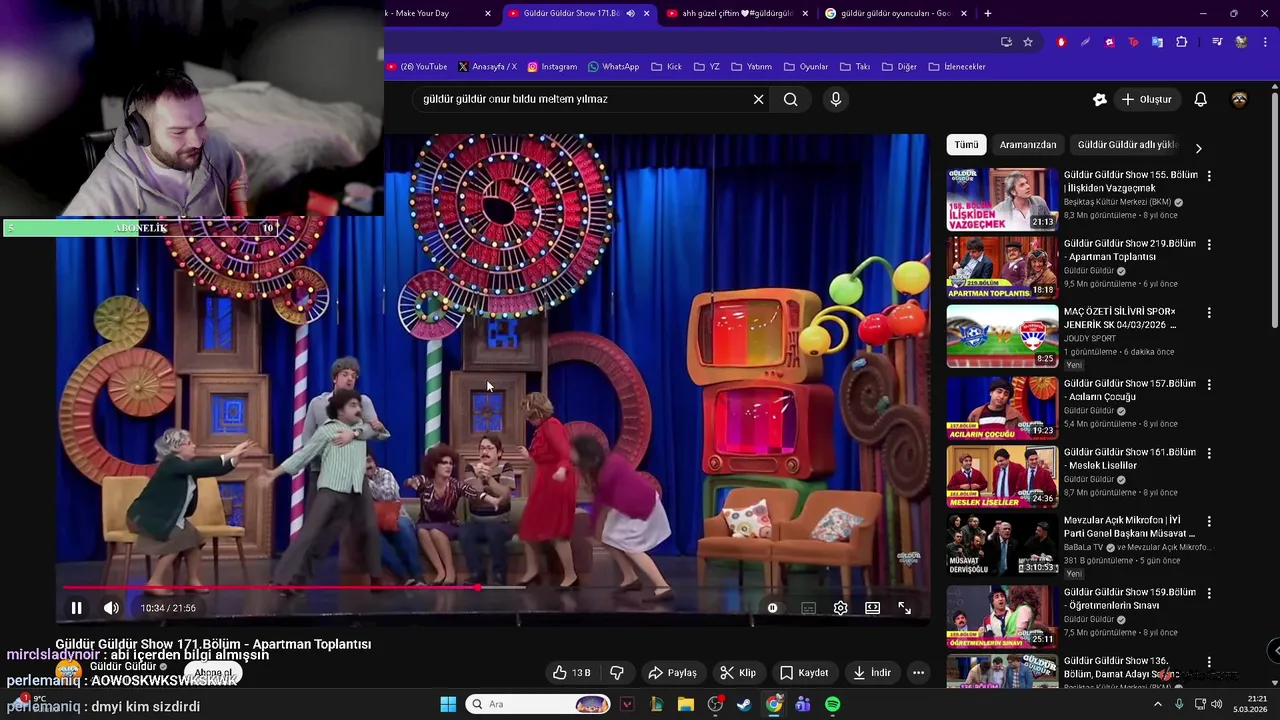The height and width of the screenshot is (720, 1280).
Task: Open options for 219. Bölüm video
Action: tap(1209, 244)
